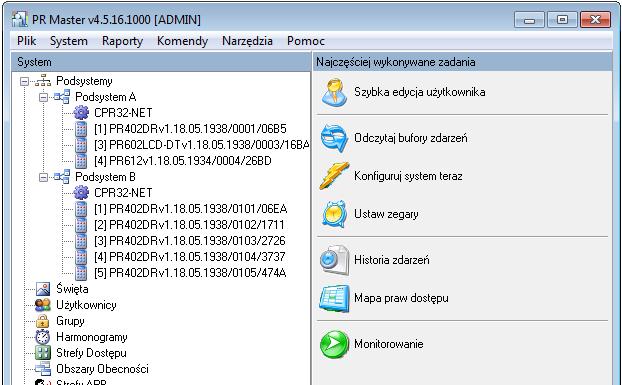
Task: Click the Szybka edycja użytkownika user icon
Action: tap(334, 92)
